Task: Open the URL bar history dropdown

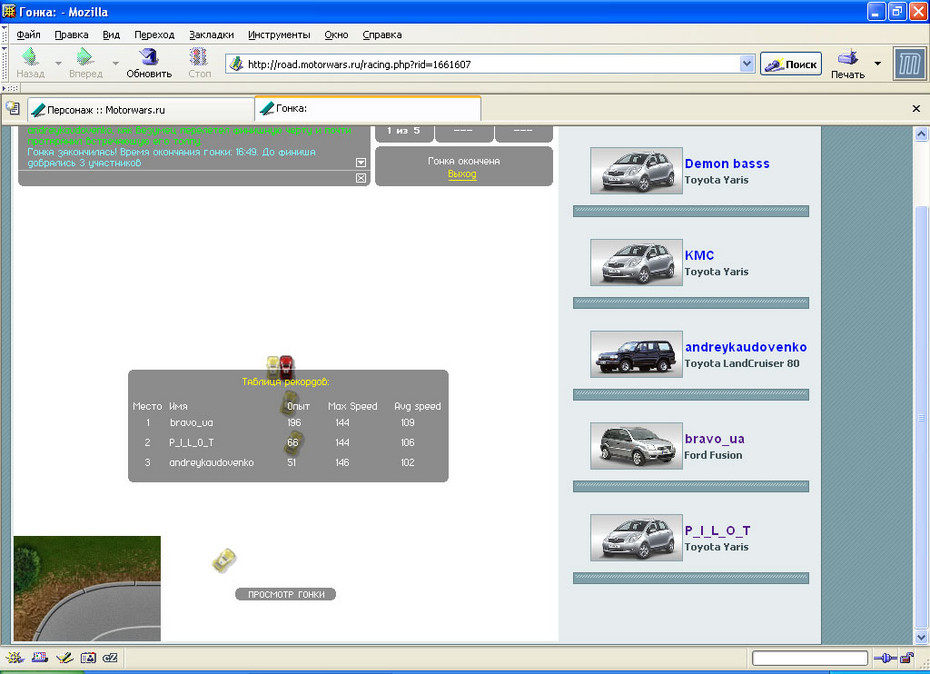Action: tap(747, 64)
